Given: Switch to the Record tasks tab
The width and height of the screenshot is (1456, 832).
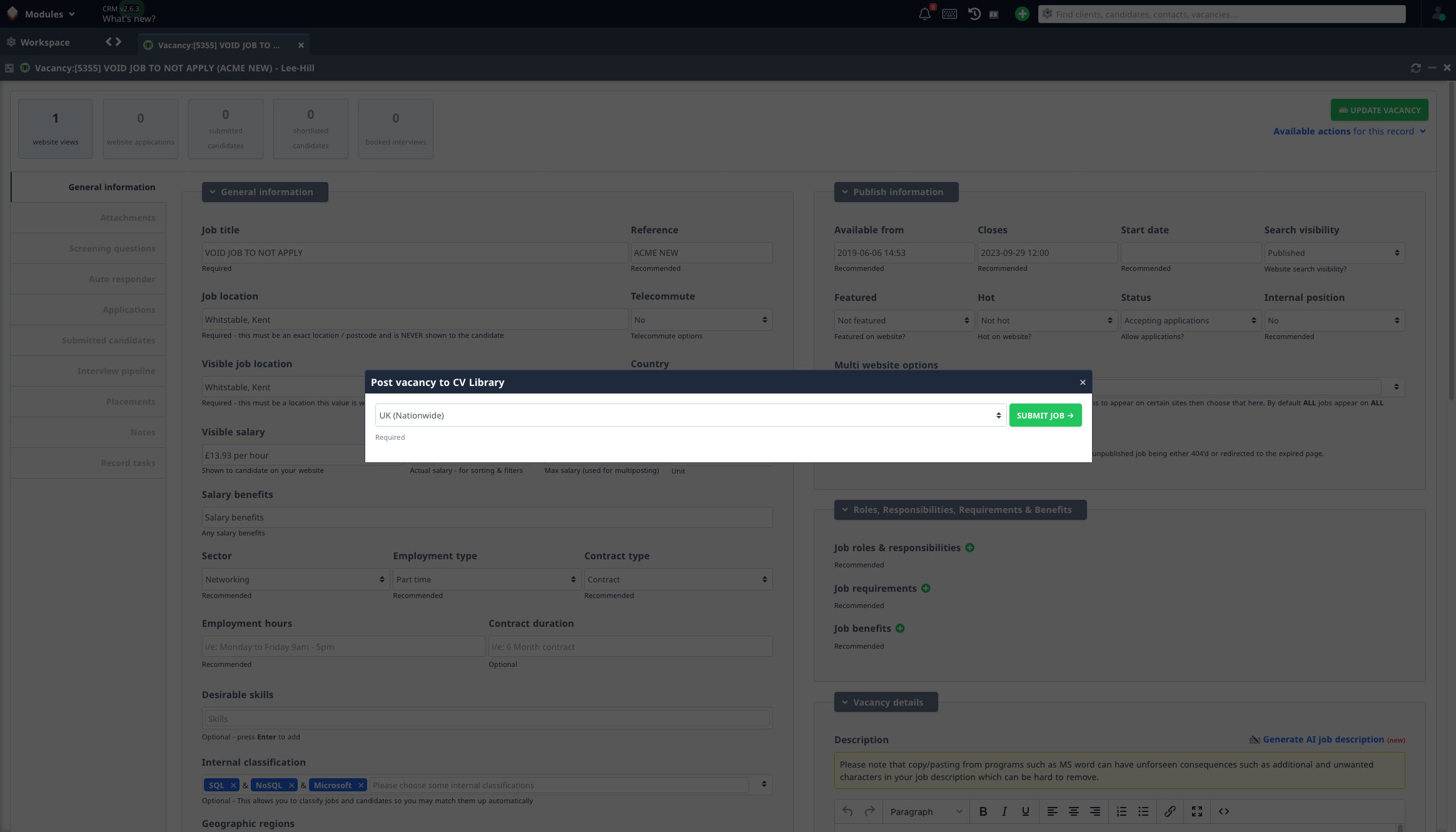Looking at the screenshot, I should tap(88, 463).
